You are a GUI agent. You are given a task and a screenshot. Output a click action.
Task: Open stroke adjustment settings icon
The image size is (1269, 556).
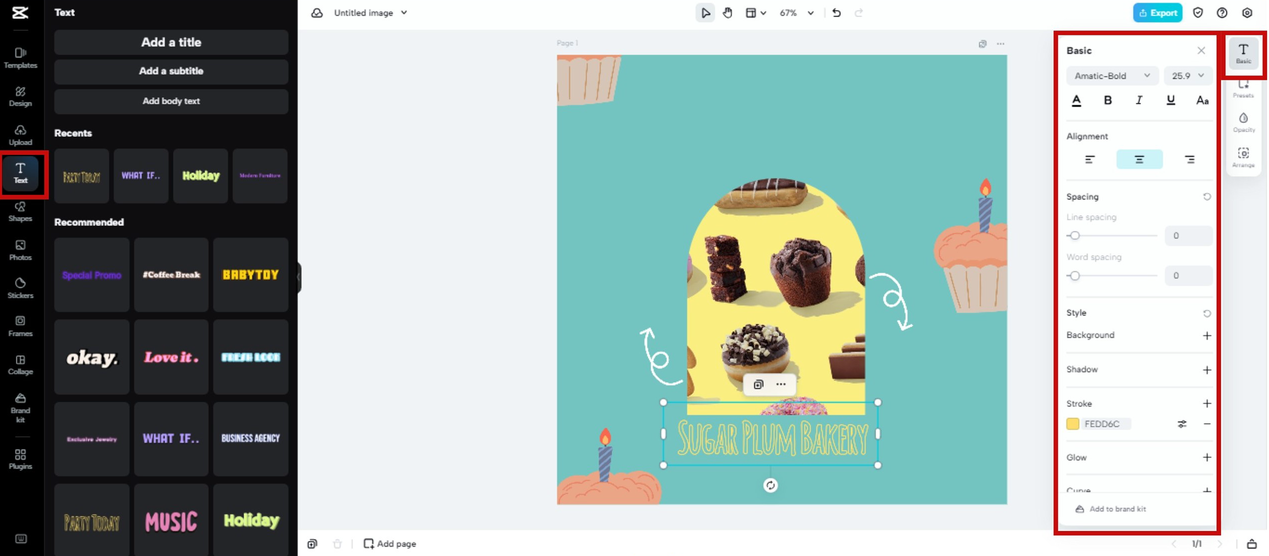click(x=1182, y=424)
